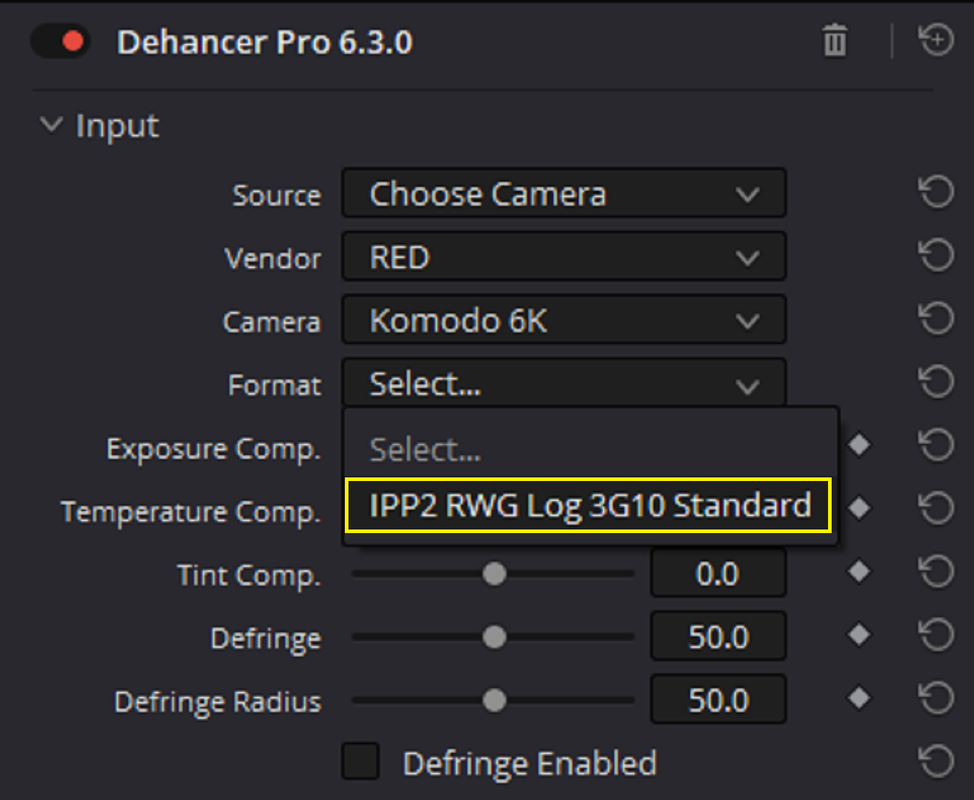Open the Format dropdown showing Select...
This screenshot has width=974, height=800.
564,383
